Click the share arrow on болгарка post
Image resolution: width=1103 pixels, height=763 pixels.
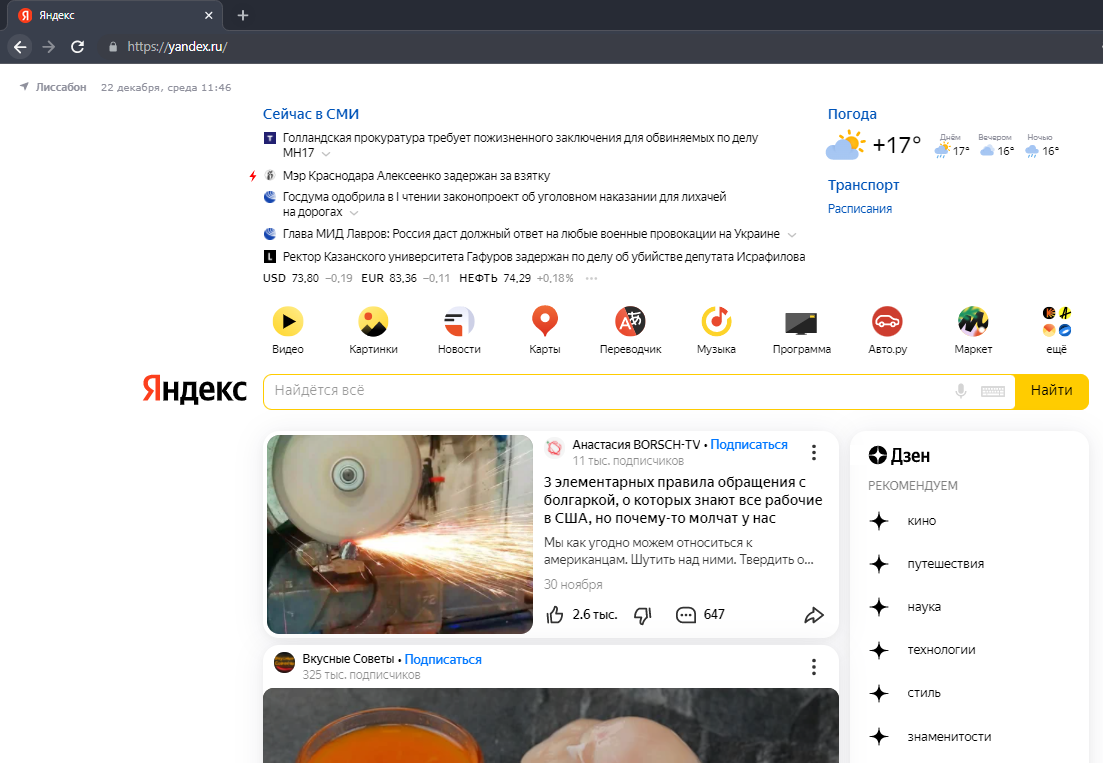[814, 615]
